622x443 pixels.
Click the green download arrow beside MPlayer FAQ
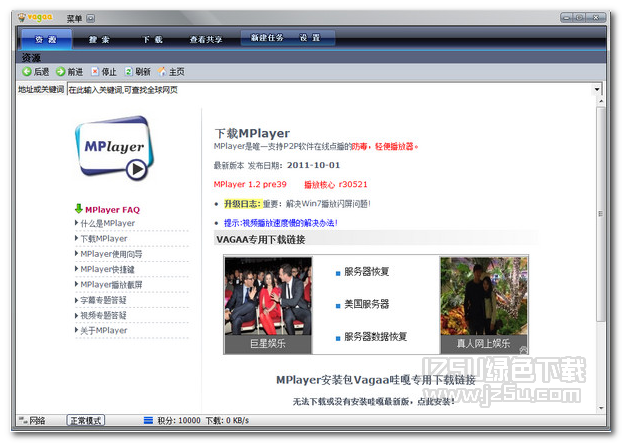[79, 209]
